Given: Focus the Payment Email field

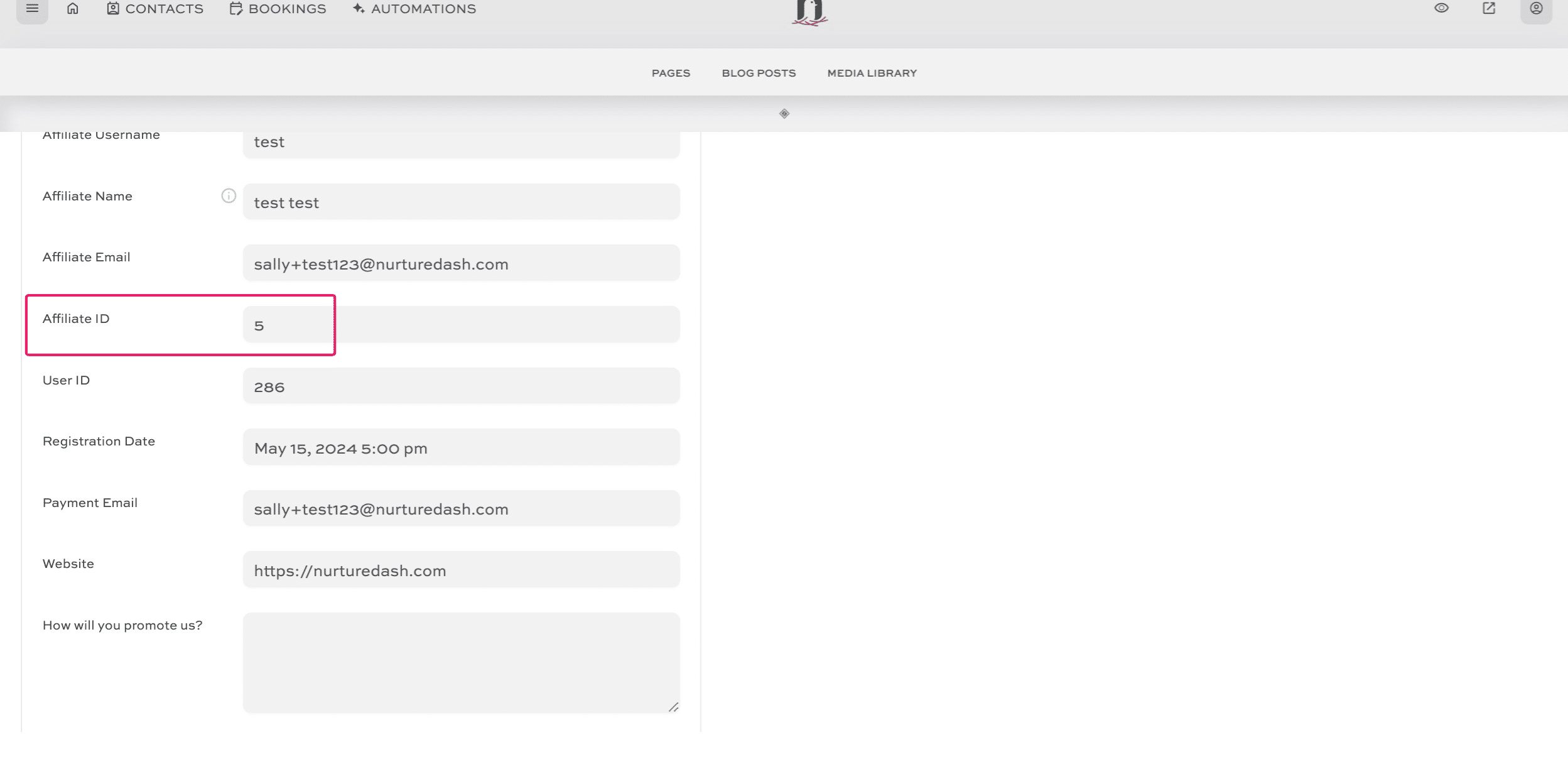Looking at the screenshot, I should pos(461,509).
